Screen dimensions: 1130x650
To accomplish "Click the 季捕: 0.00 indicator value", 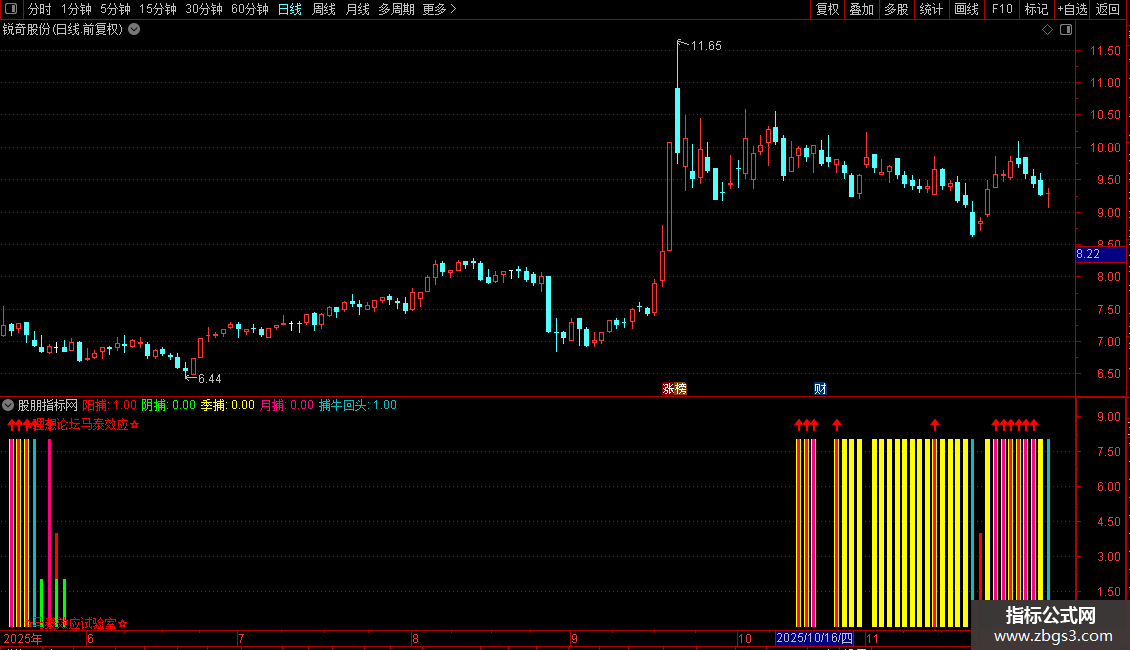I will click(228, 405).
